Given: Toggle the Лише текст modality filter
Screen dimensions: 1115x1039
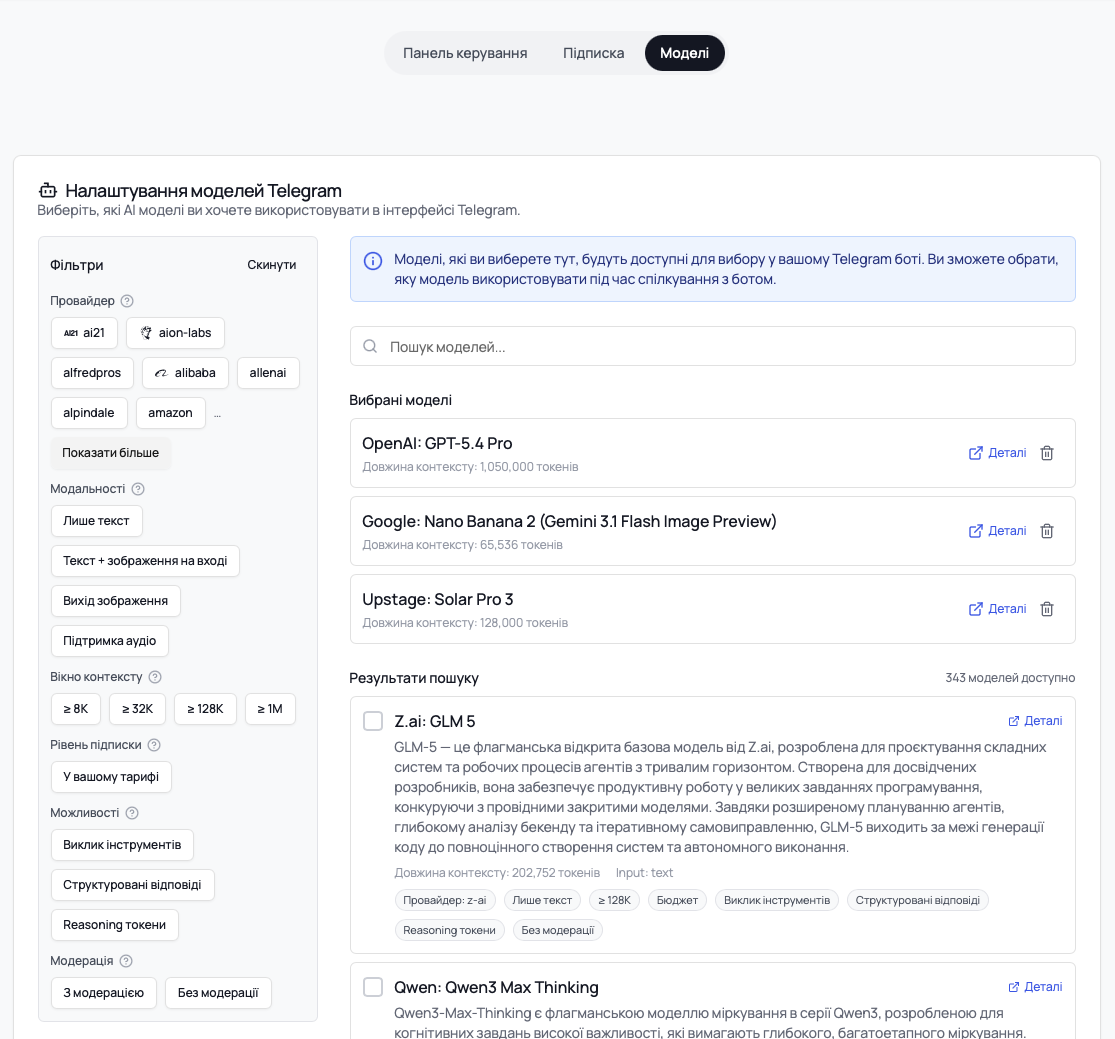Looking at the screenshot, I should 97,521.
